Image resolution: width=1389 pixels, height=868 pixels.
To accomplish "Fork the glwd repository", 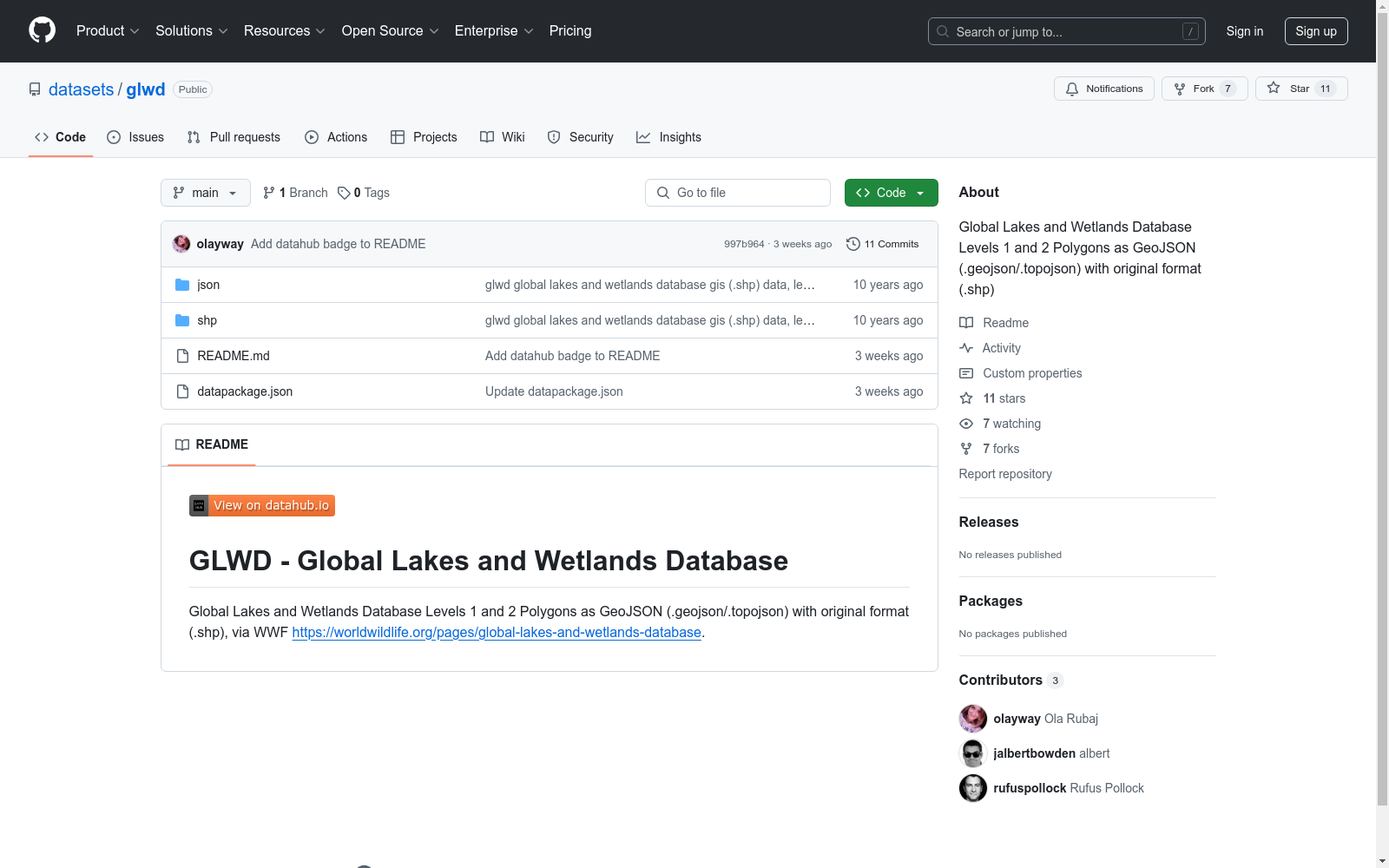I will (1202, 88).
